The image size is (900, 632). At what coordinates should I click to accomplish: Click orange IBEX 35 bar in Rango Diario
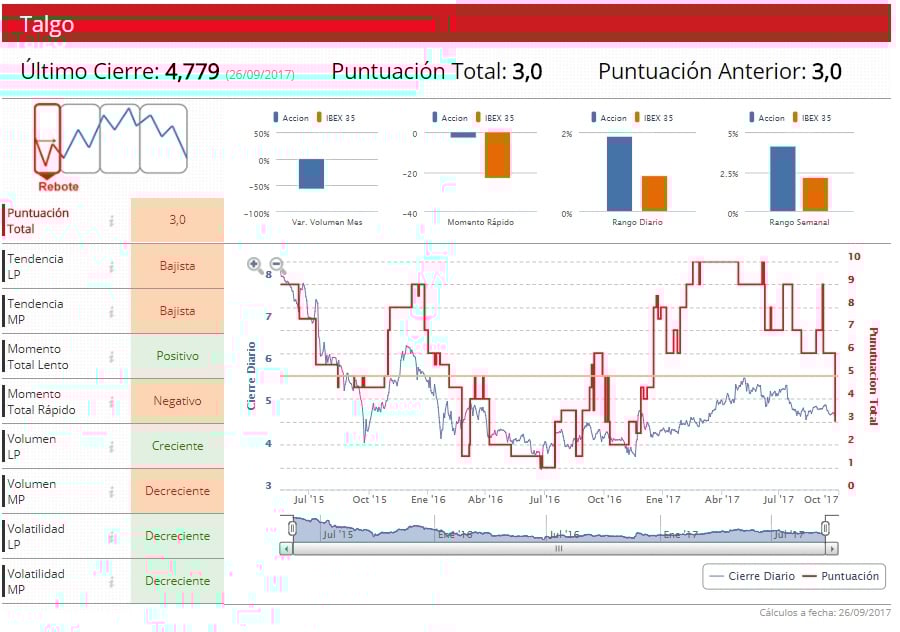[654, 193]
